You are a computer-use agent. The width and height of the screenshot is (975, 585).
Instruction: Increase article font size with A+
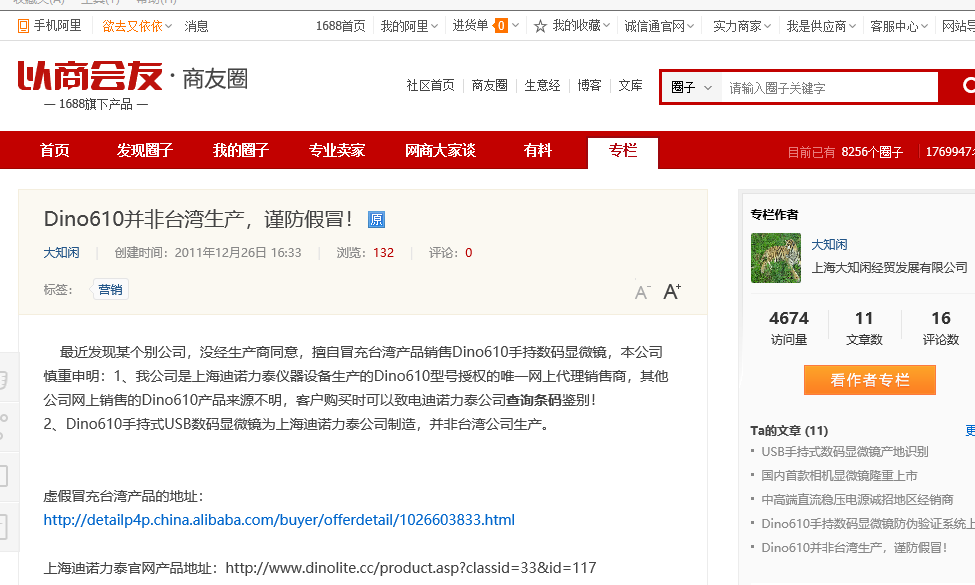(x=672, y=291)
